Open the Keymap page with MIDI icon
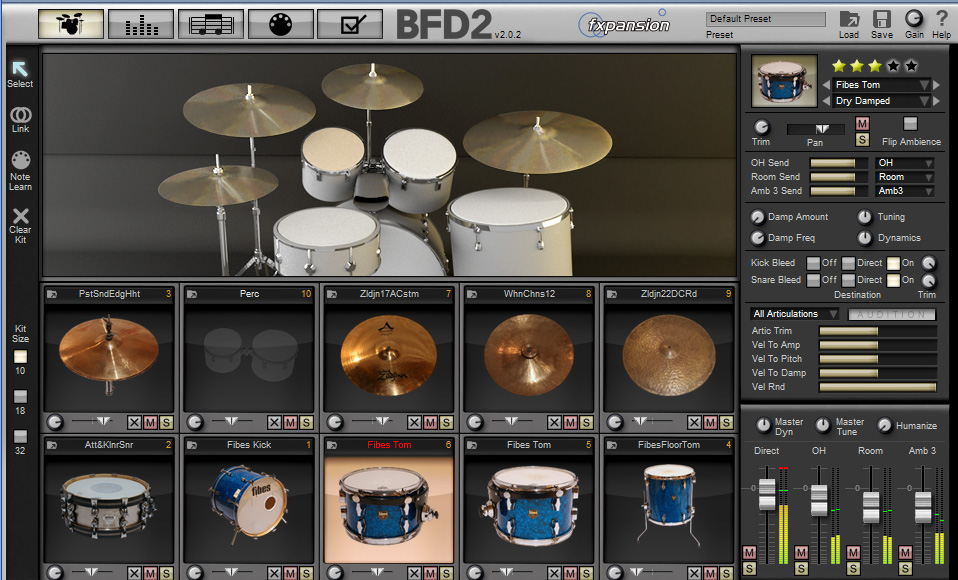958x580 pixels. click(280, 24)
